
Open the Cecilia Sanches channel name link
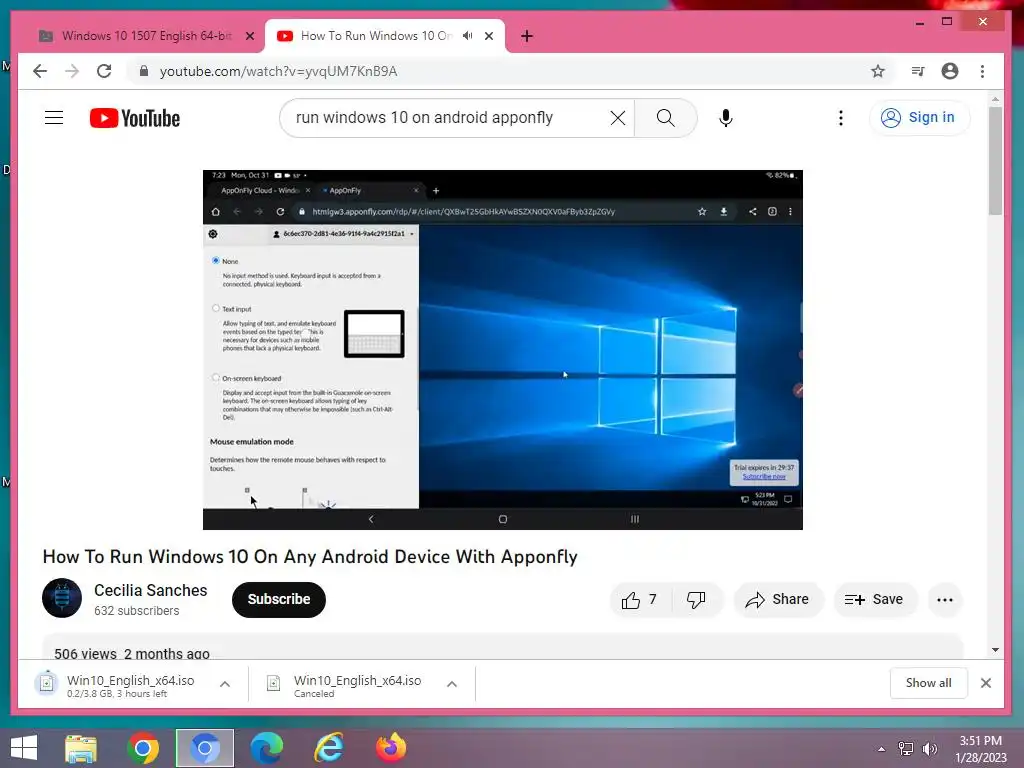tap(150, 590)
